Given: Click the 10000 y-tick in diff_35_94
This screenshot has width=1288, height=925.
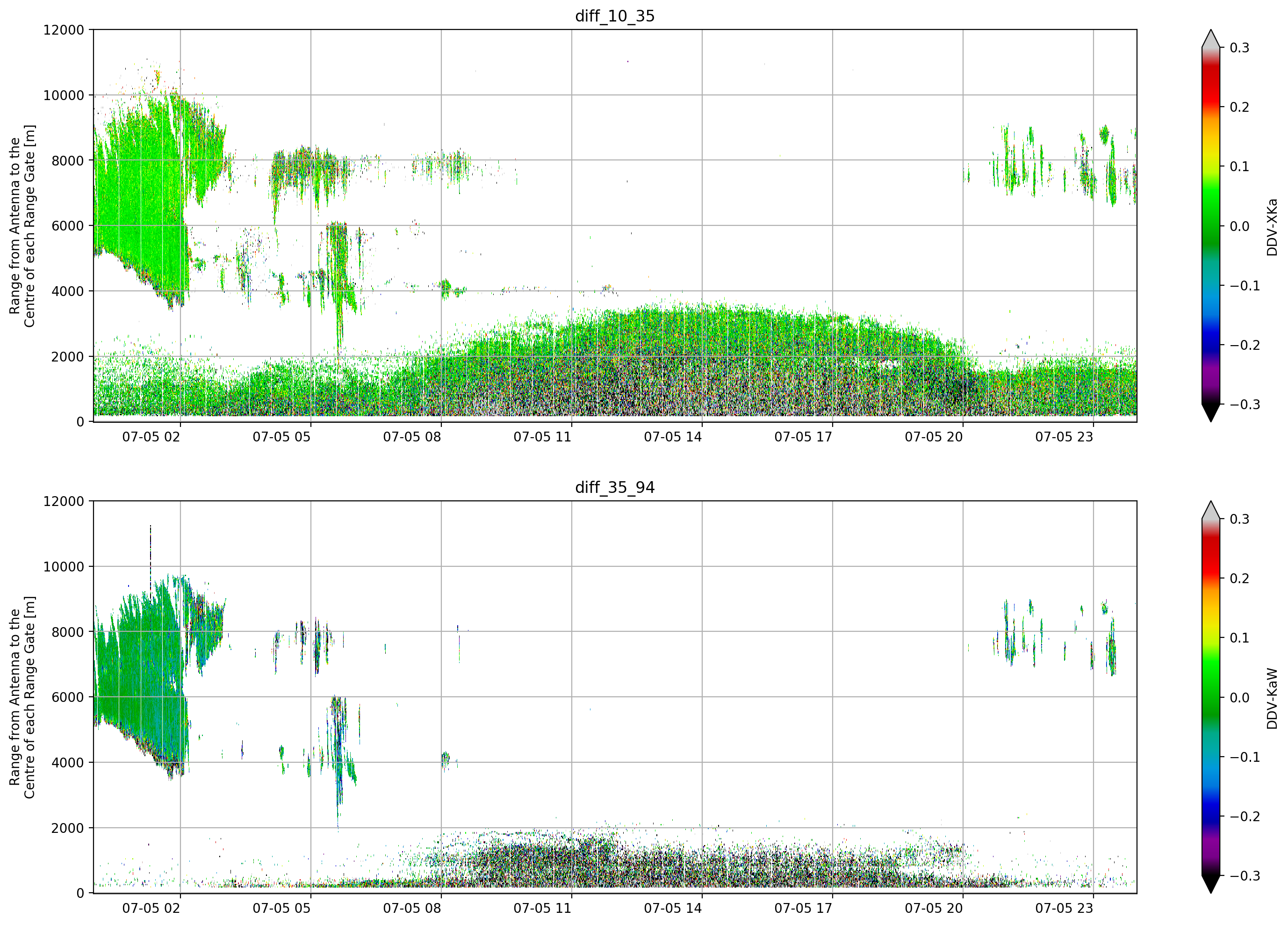Looking at the screenshot, I should 64,566.
